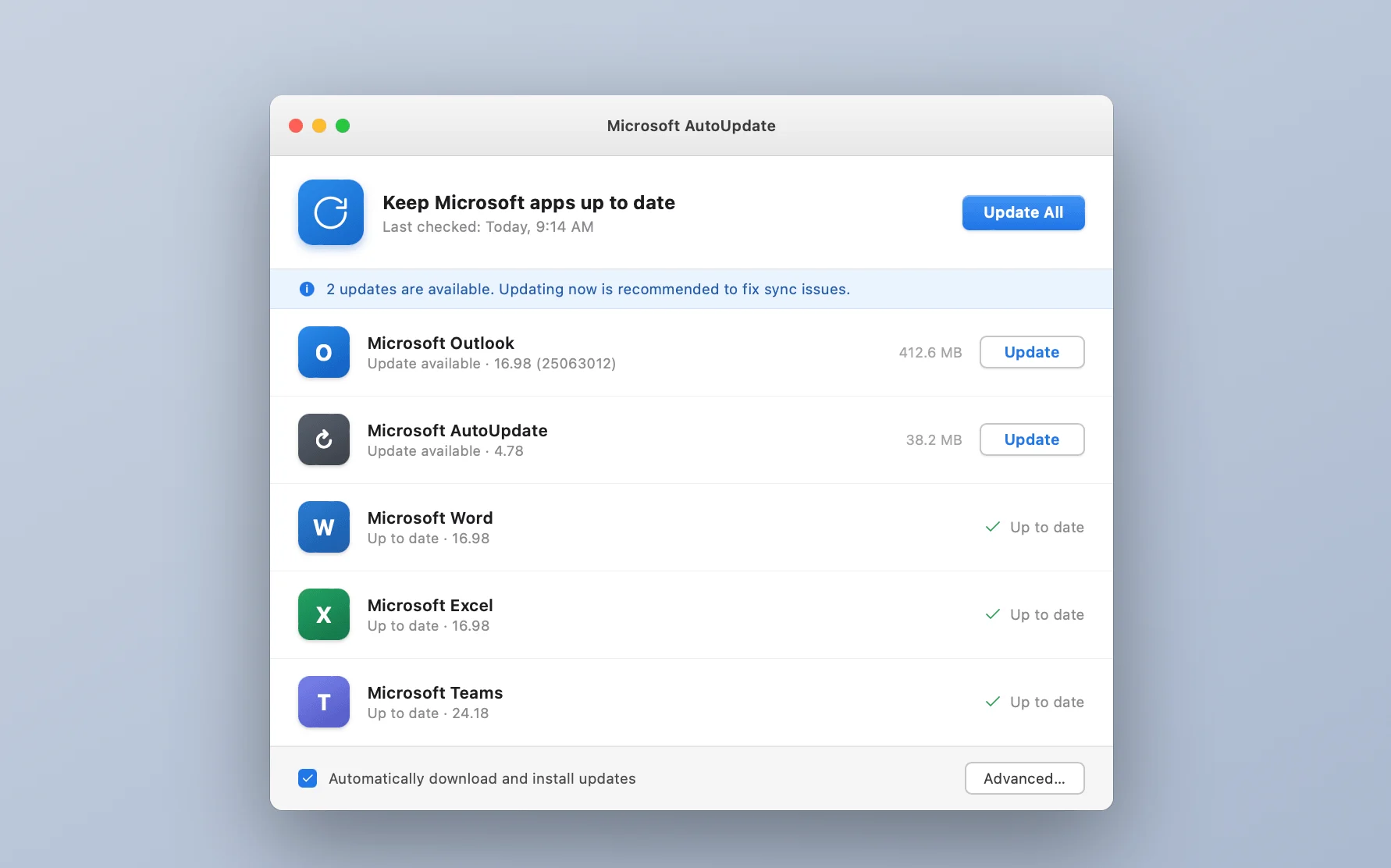
Task: Select the Microsoft Excel row title
Action: pyautogui.click(x=430, y=605)
